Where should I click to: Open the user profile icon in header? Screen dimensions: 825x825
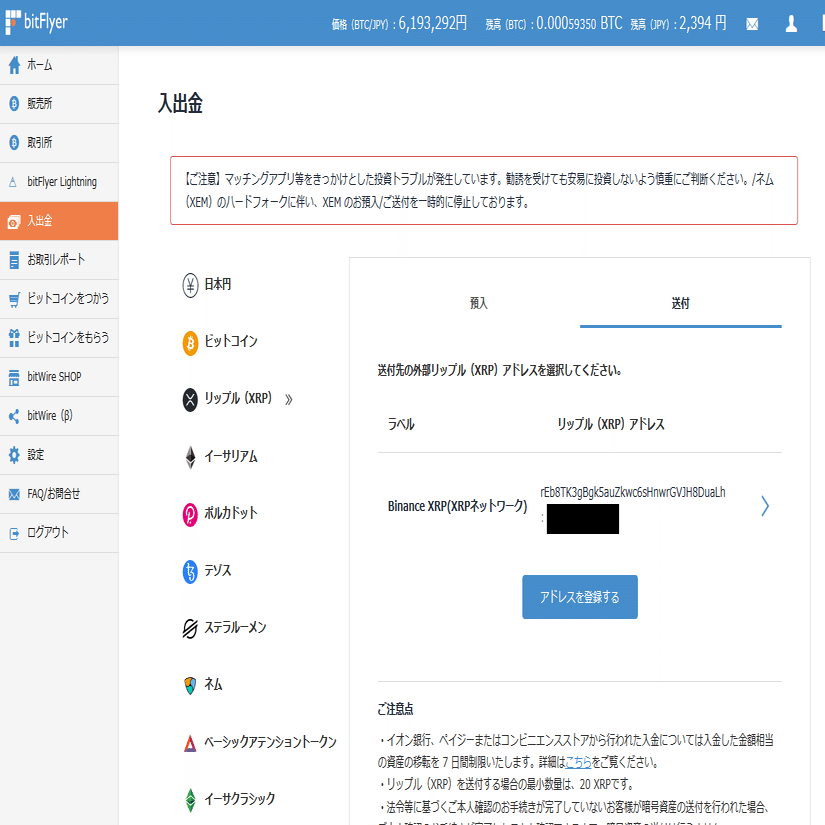click(791, 24)
